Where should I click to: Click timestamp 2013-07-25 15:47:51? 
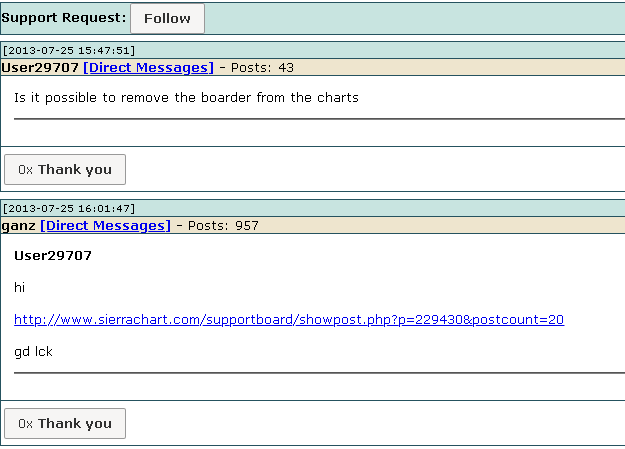(69, 50)
